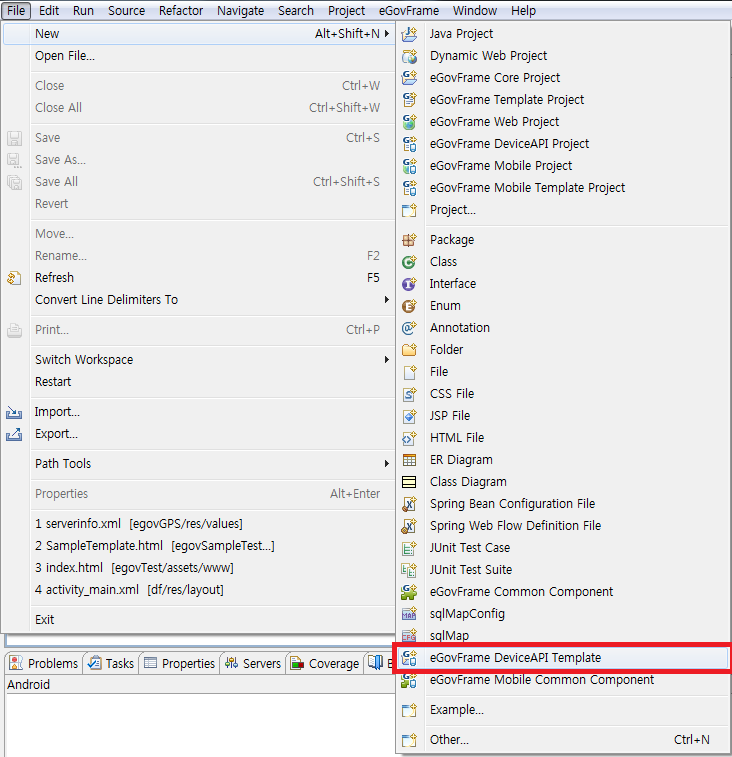Click the eGovFrame Template Project icon
The height and width of the screenshot is (757, 732).
tap(409, 100)
